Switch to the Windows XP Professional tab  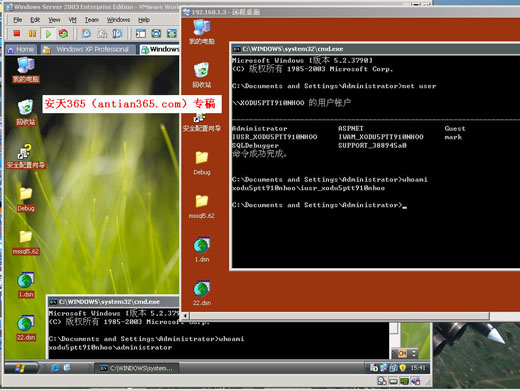89,49
